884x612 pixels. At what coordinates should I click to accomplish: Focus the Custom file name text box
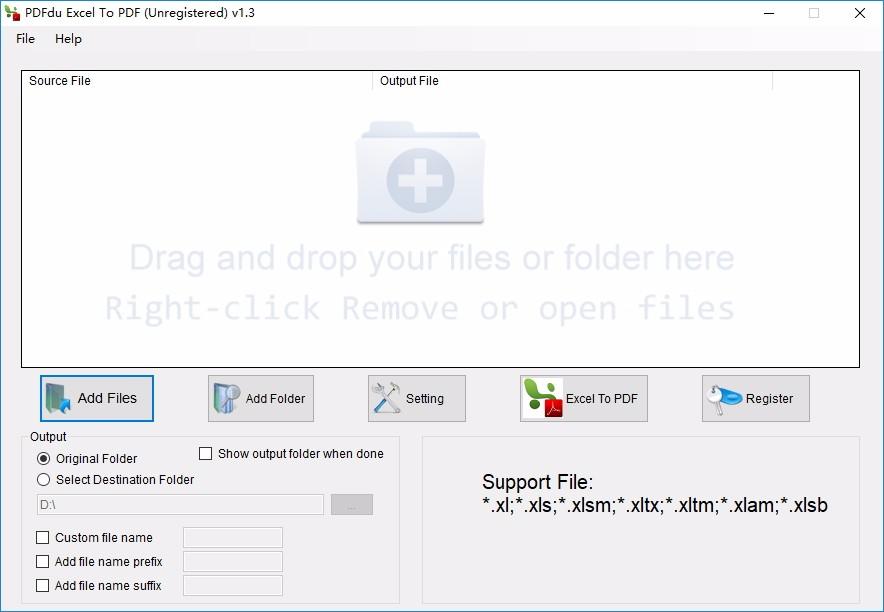(233, 538)
